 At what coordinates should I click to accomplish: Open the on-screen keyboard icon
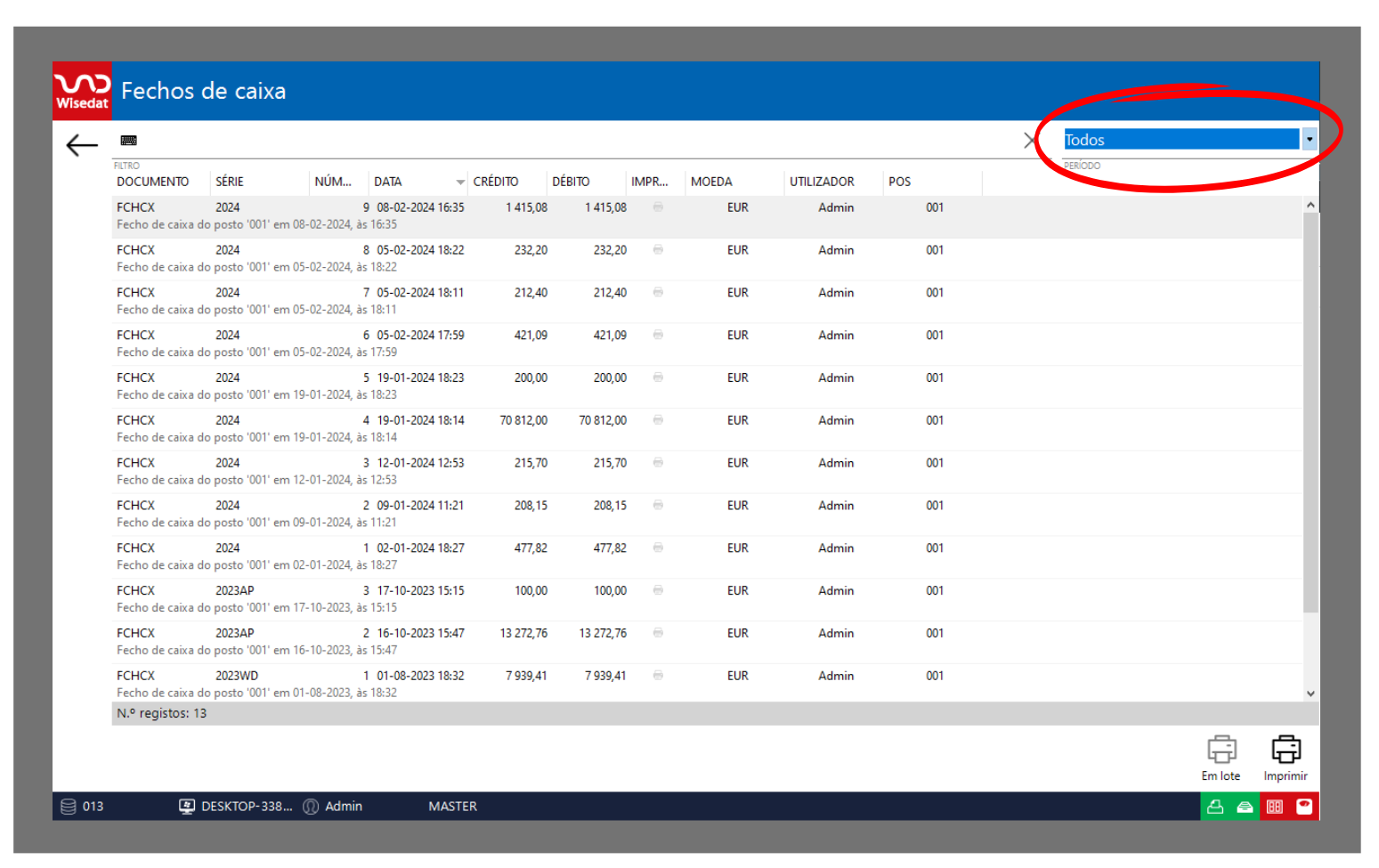pyautogui.click(x=129, y=141)
